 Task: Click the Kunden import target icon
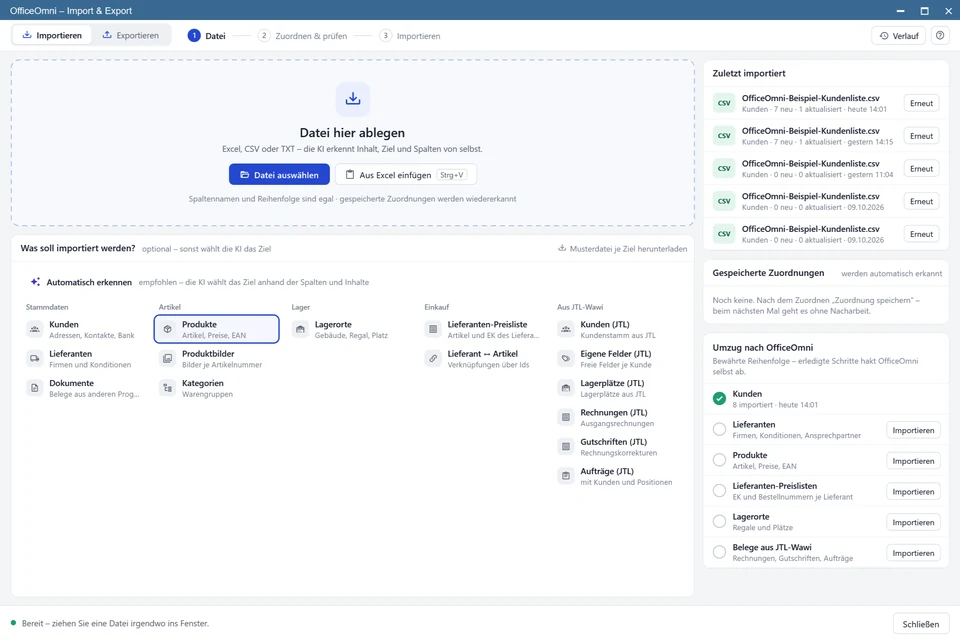click(35, 329)
